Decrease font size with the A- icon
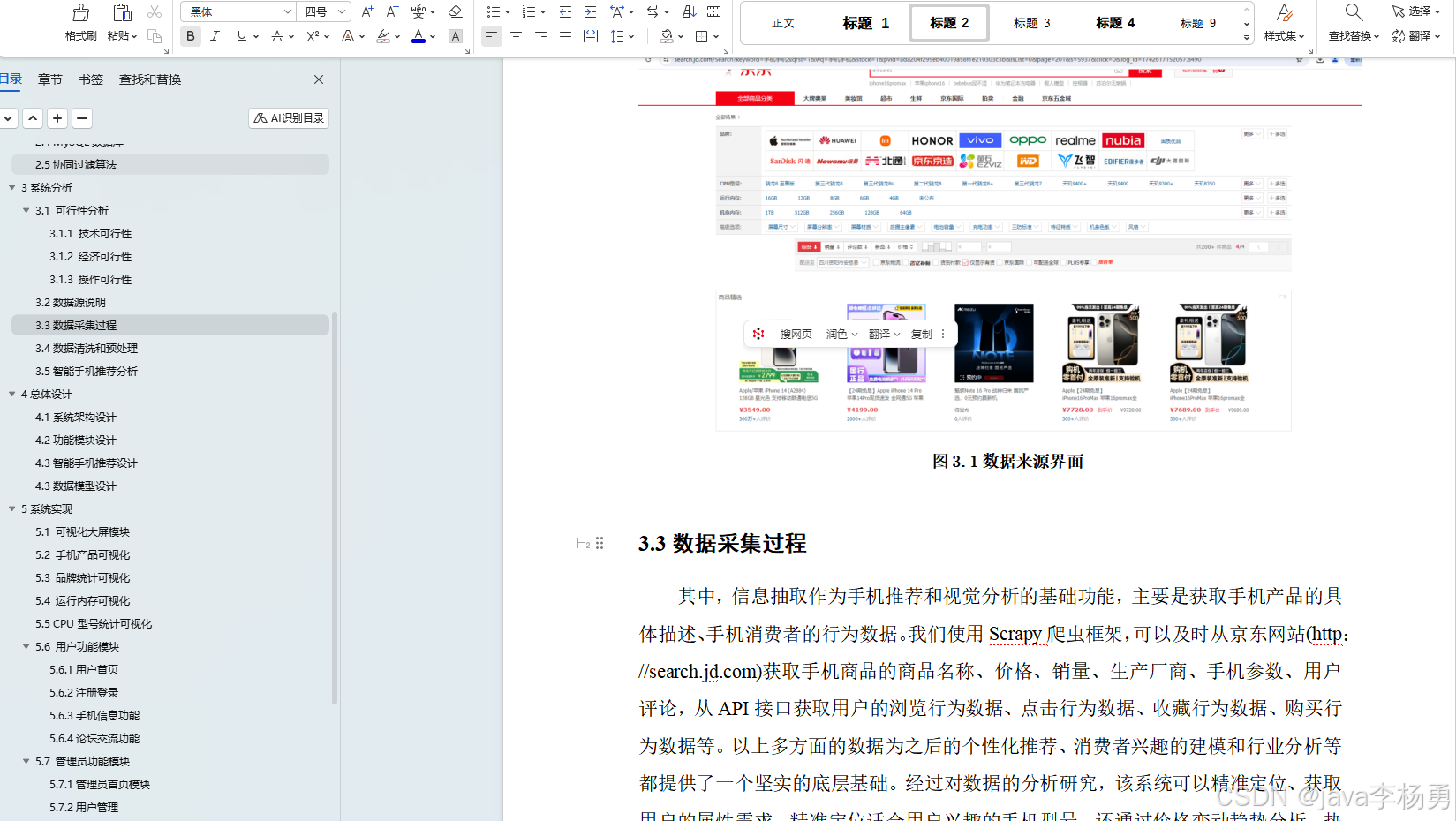The height and width of the screenshot is (821, 1456). 393,11
